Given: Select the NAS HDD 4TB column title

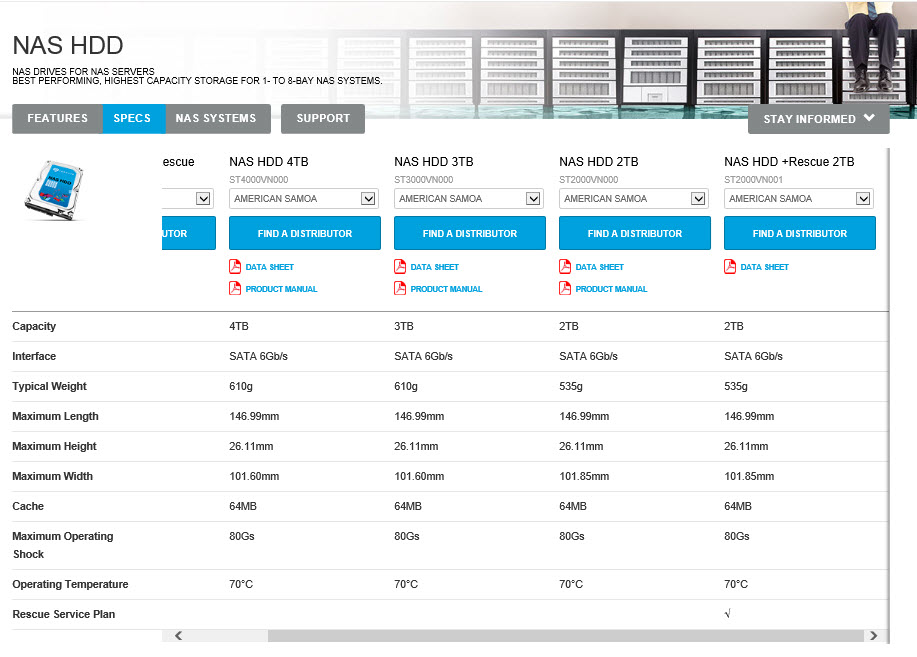Looking at the screenshot, I should pos(268,162).
